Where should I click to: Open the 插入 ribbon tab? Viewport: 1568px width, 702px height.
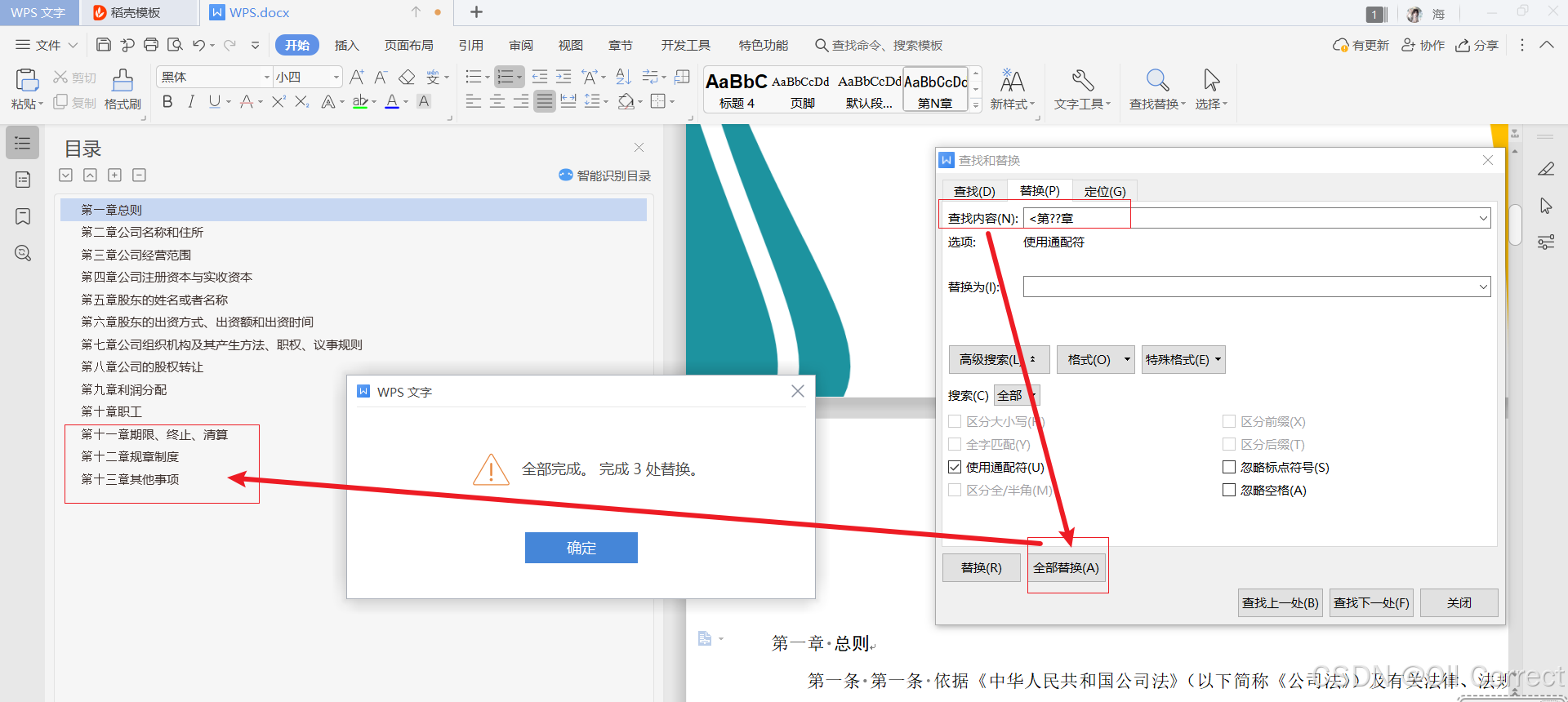click(x=347, y=45)
